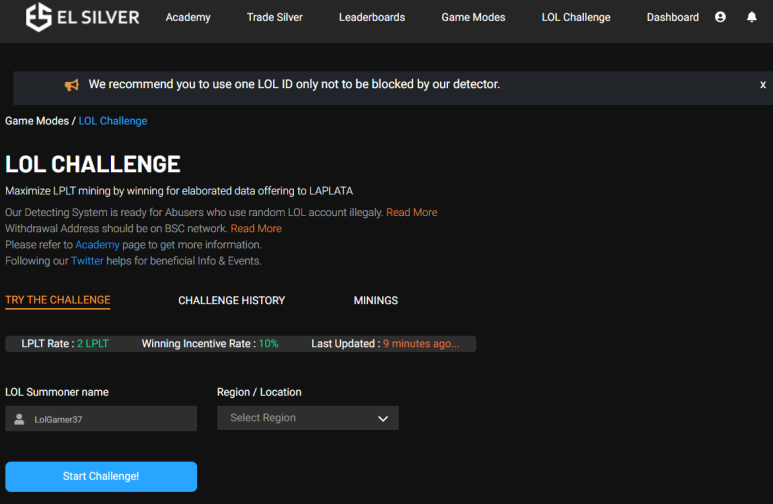The width and height of the screenshot is (773, 504).
Task: Click Game Modes breadcrumb
Action: point(37,121)
